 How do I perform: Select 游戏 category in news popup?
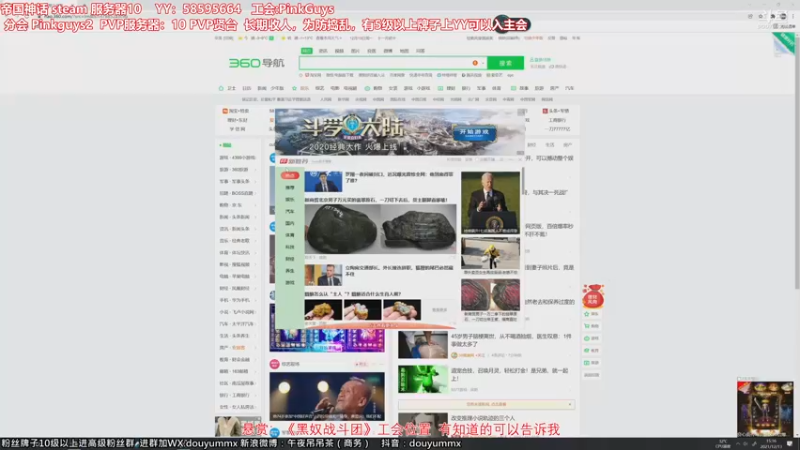(x=290, y=282)
